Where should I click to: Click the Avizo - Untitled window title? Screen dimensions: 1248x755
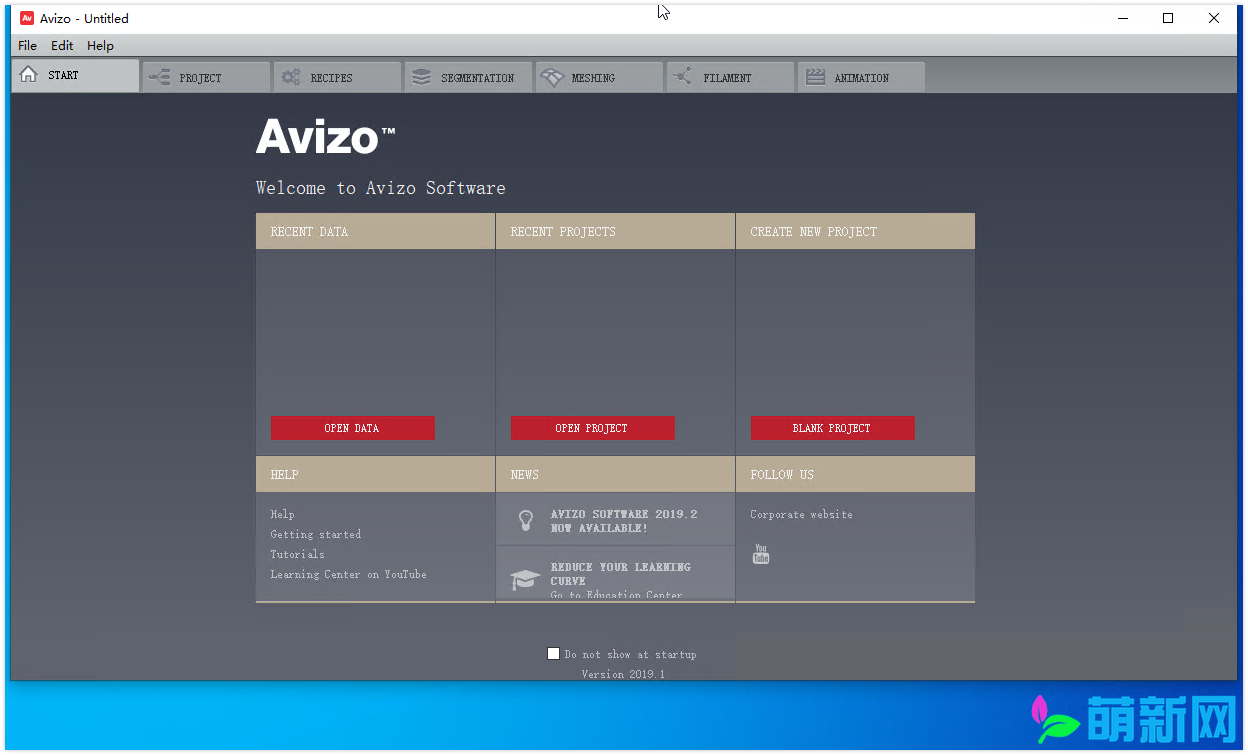[x=84, y=18]
